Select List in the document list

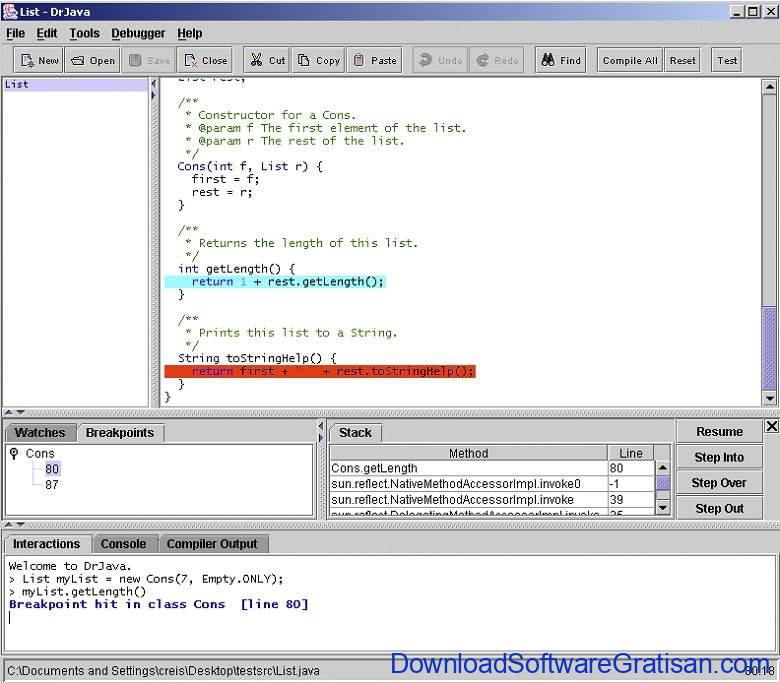pyautogui.click(x=76, y=85)
